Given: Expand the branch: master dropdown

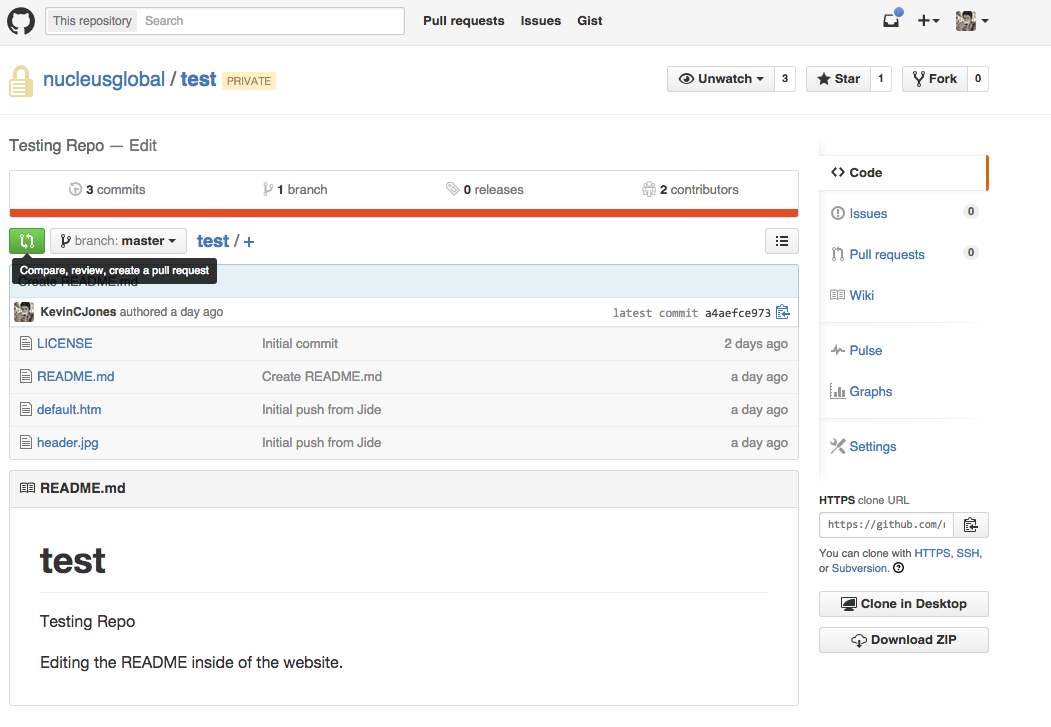Looking at the screenshot, I should tap(118, 241).
